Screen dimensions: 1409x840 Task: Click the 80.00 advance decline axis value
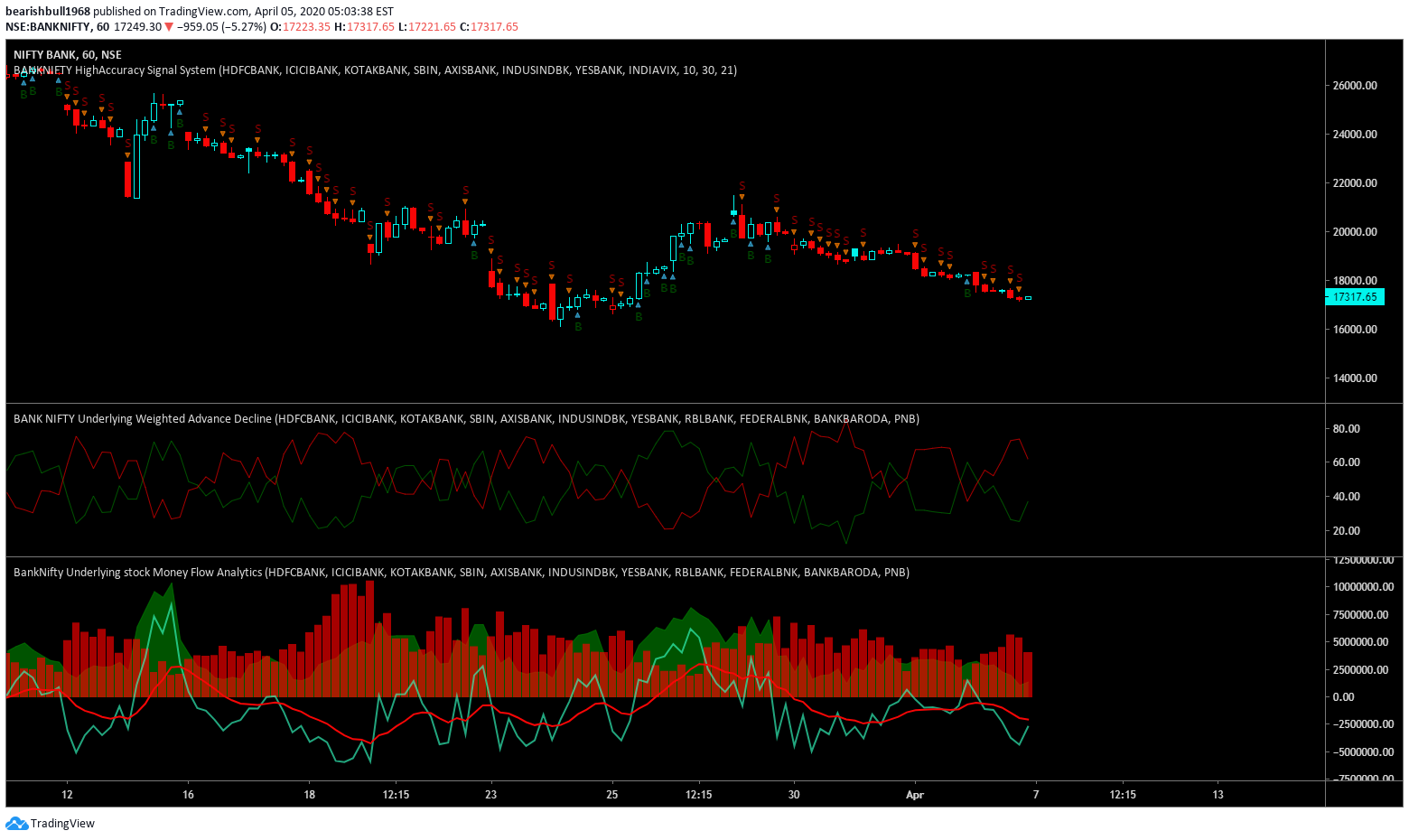1347,429
